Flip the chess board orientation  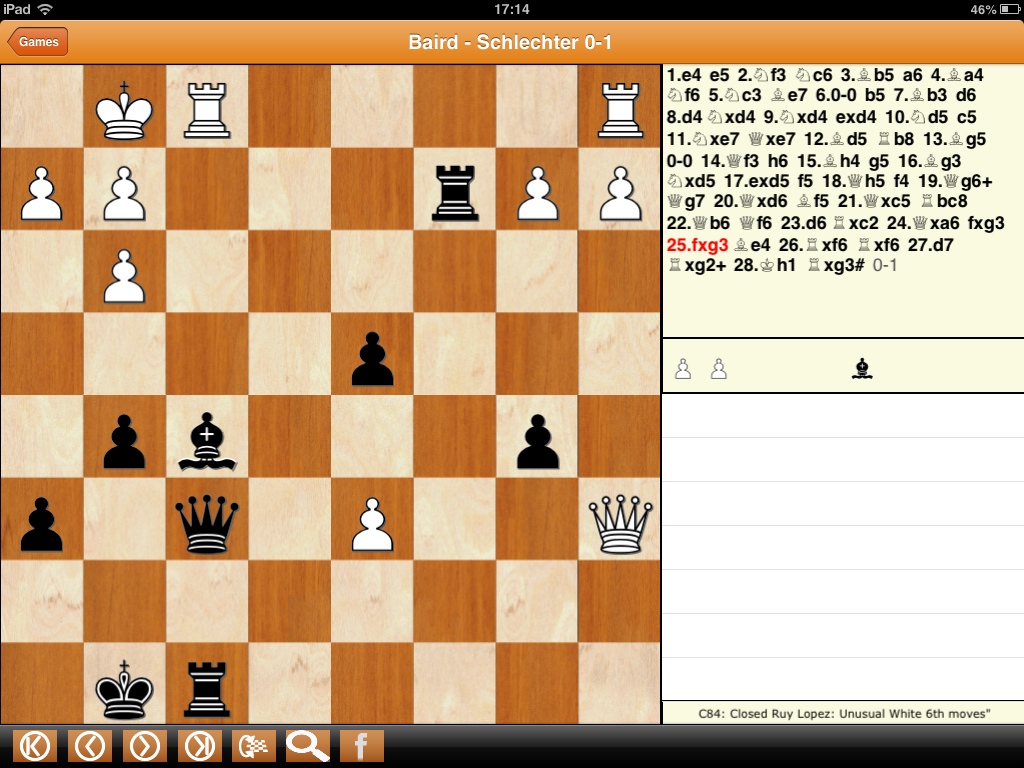(x=254, y=746)
